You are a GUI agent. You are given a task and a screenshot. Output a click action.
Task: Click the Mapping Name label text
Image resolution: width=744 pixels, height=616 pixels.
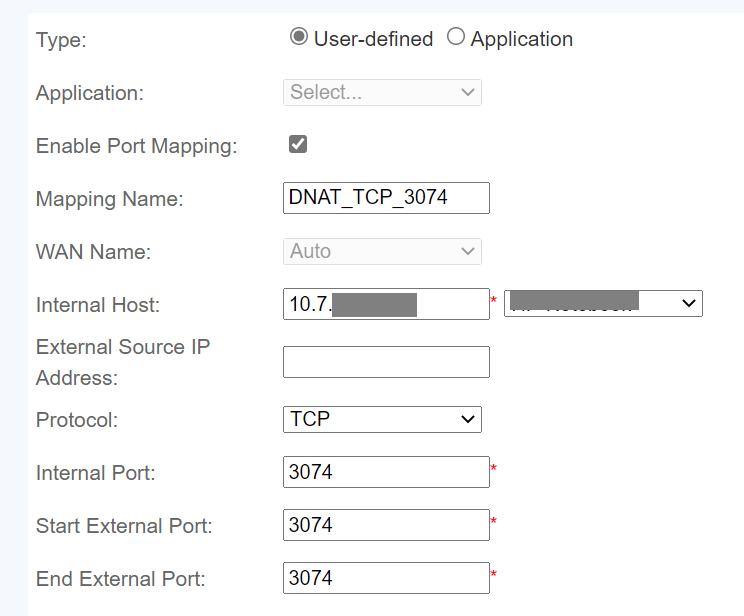110,199
